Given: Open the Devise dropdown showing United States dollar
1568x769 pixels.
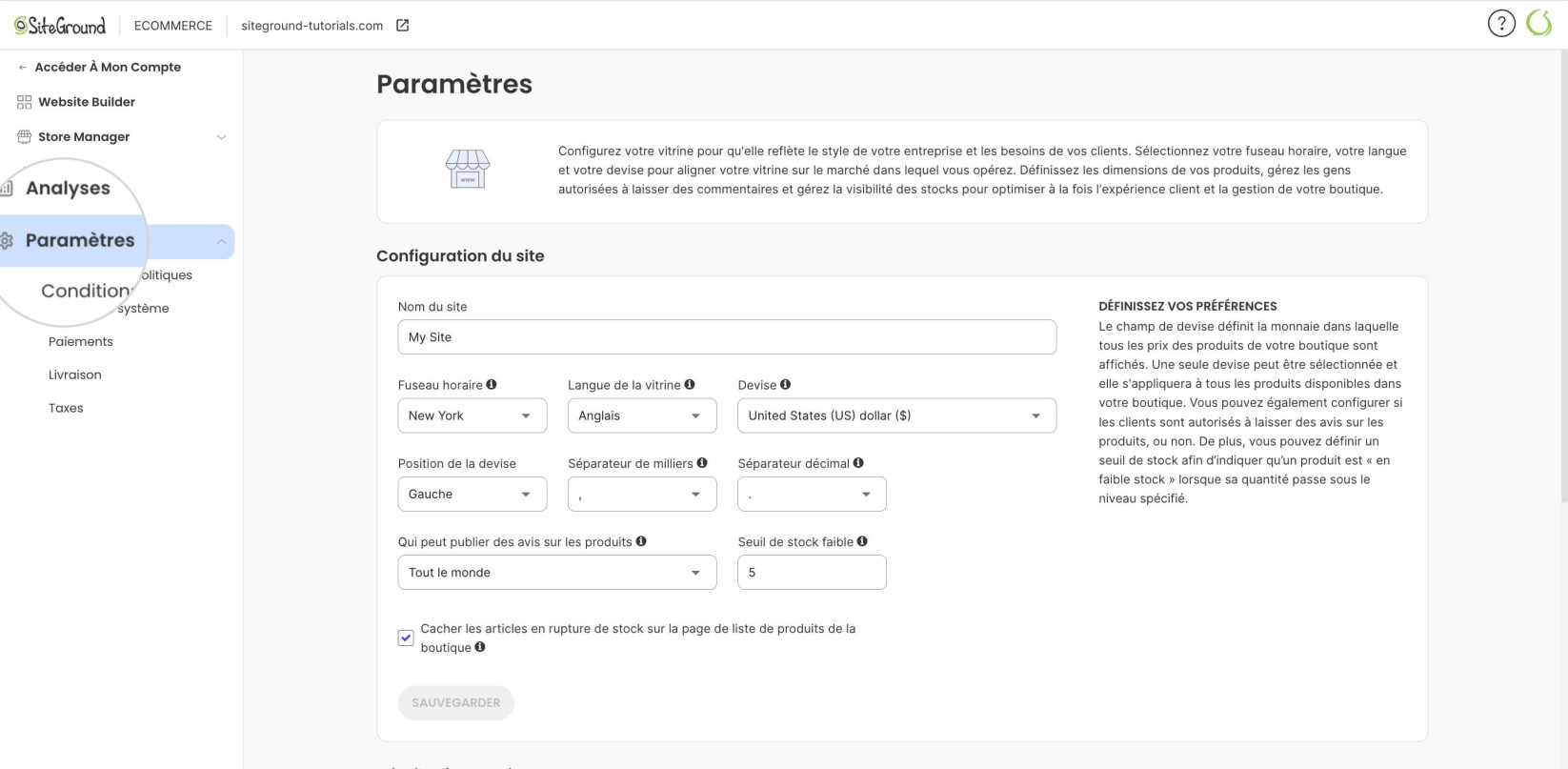Looking at the screenshot, I should [896, 415].
